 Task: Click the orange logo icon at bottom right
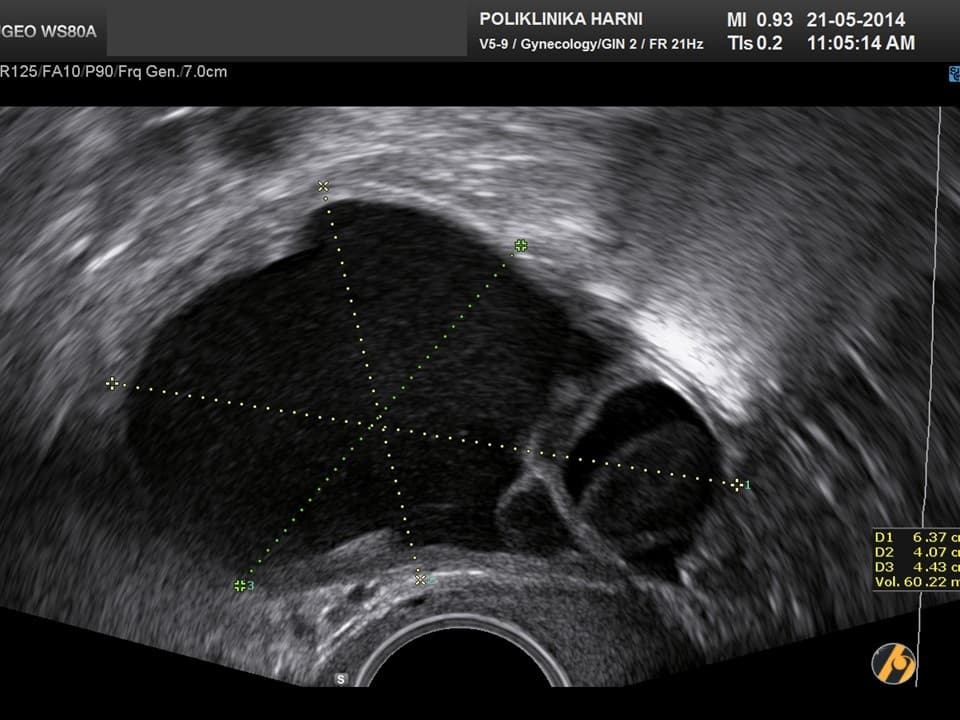point(893,663)
